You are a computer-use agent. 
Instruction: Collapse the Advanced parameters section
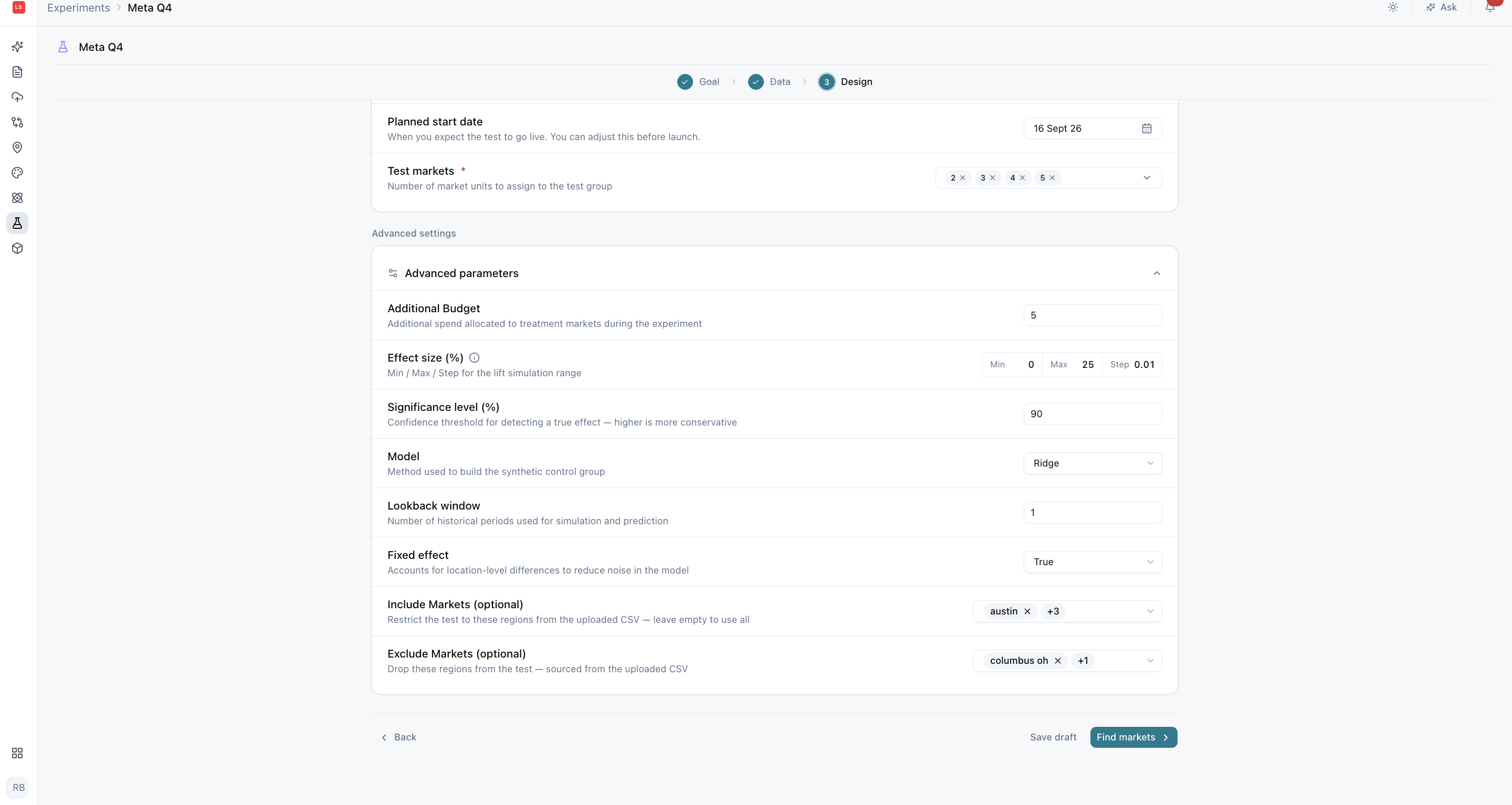[x=1156, y=273]
